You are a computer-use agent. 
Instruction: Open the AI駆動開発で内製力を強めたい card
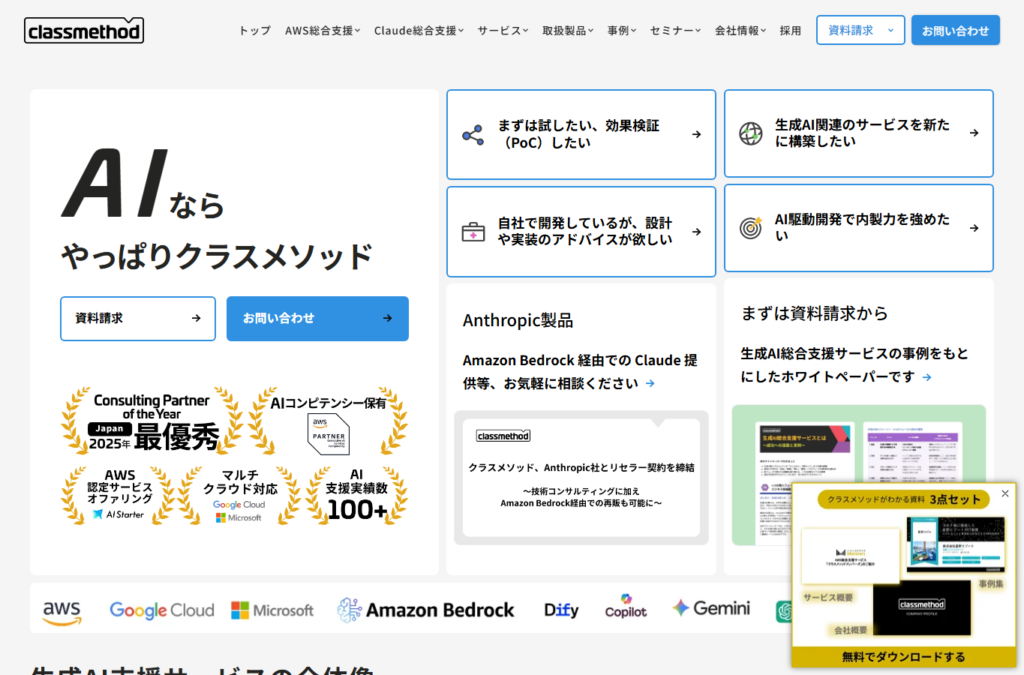859,228
